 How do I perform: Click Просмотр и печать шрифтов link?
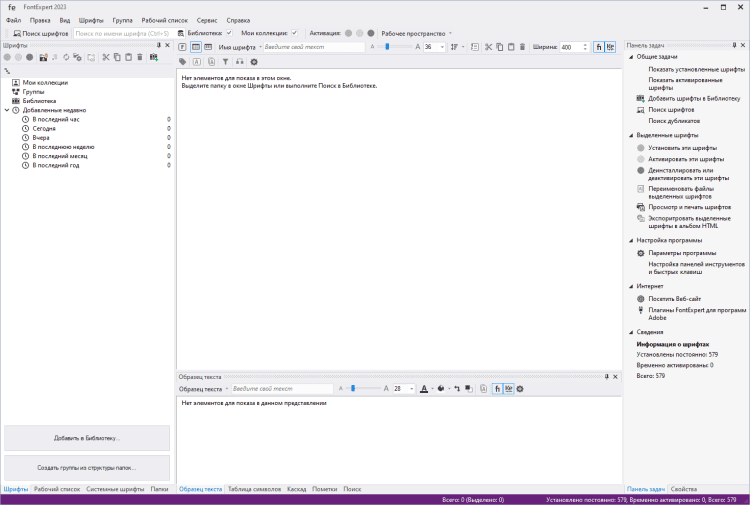pos(689,207)
